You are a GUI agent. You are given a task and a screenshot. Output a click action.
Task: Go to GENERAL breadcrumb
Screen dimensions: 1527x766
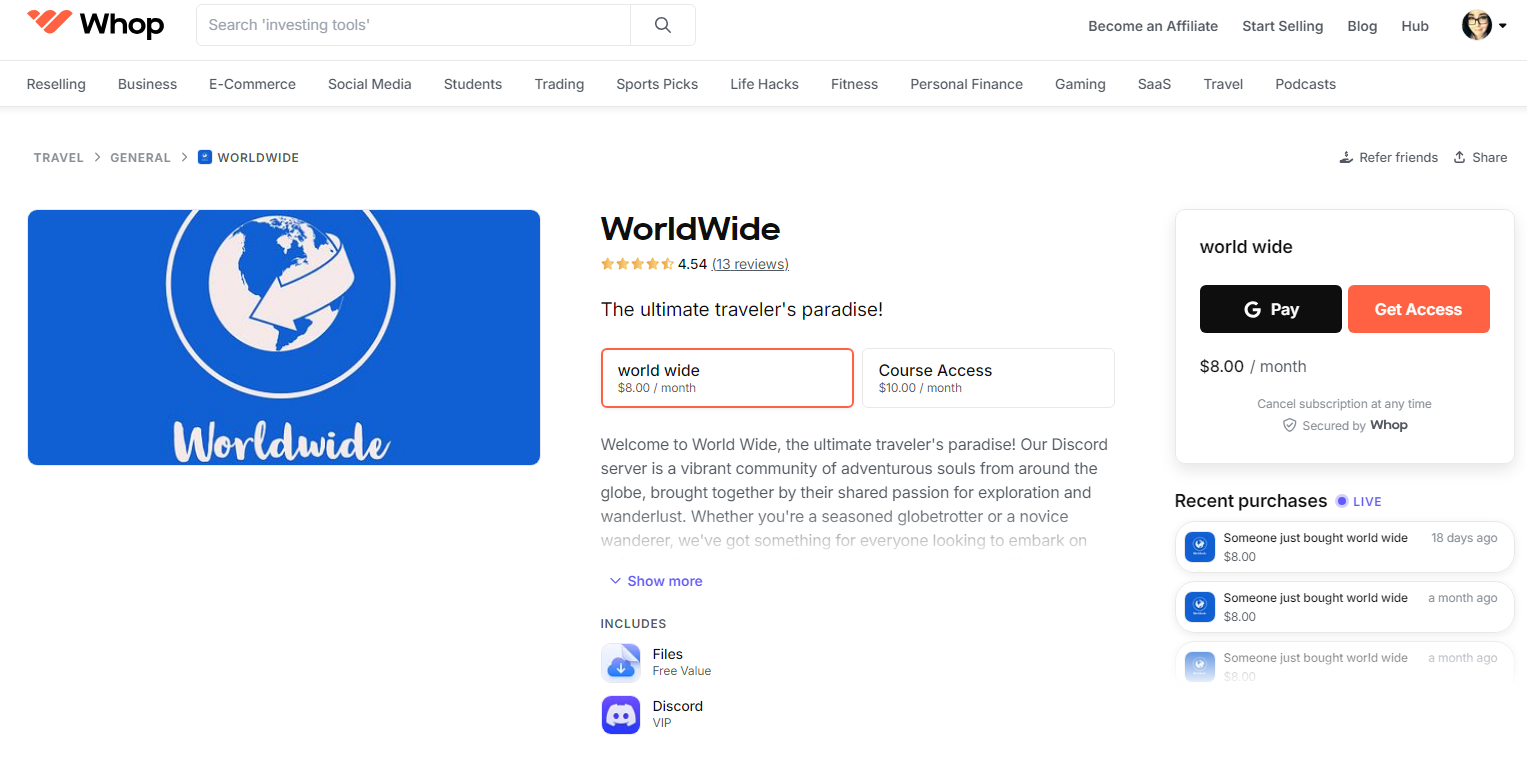click(140, 158)
